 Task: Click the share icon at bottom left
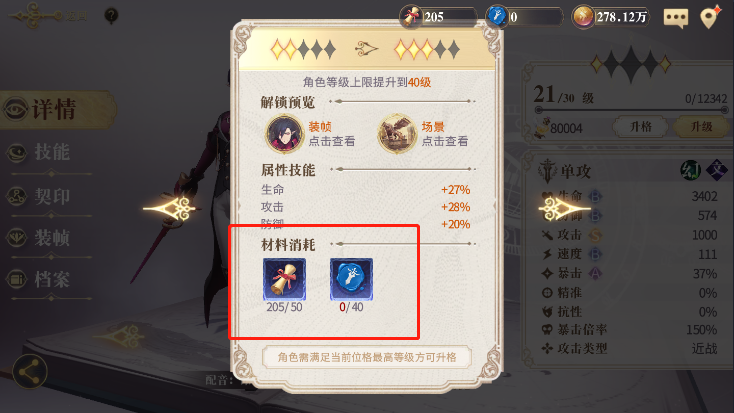29,372
